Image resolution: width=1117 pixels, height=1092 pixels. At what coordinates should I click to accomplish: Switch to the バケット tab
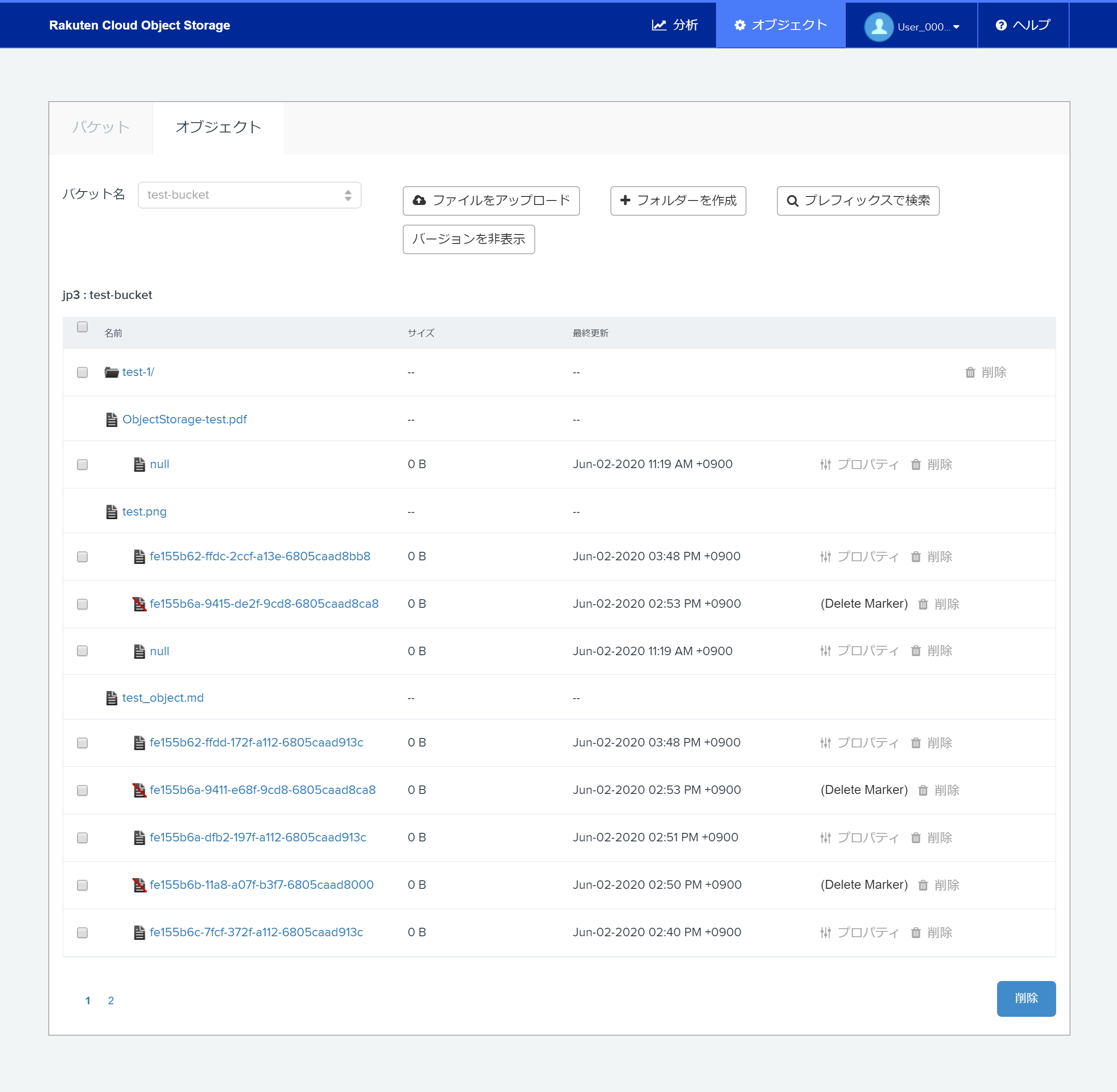click(x=100, y=128)
